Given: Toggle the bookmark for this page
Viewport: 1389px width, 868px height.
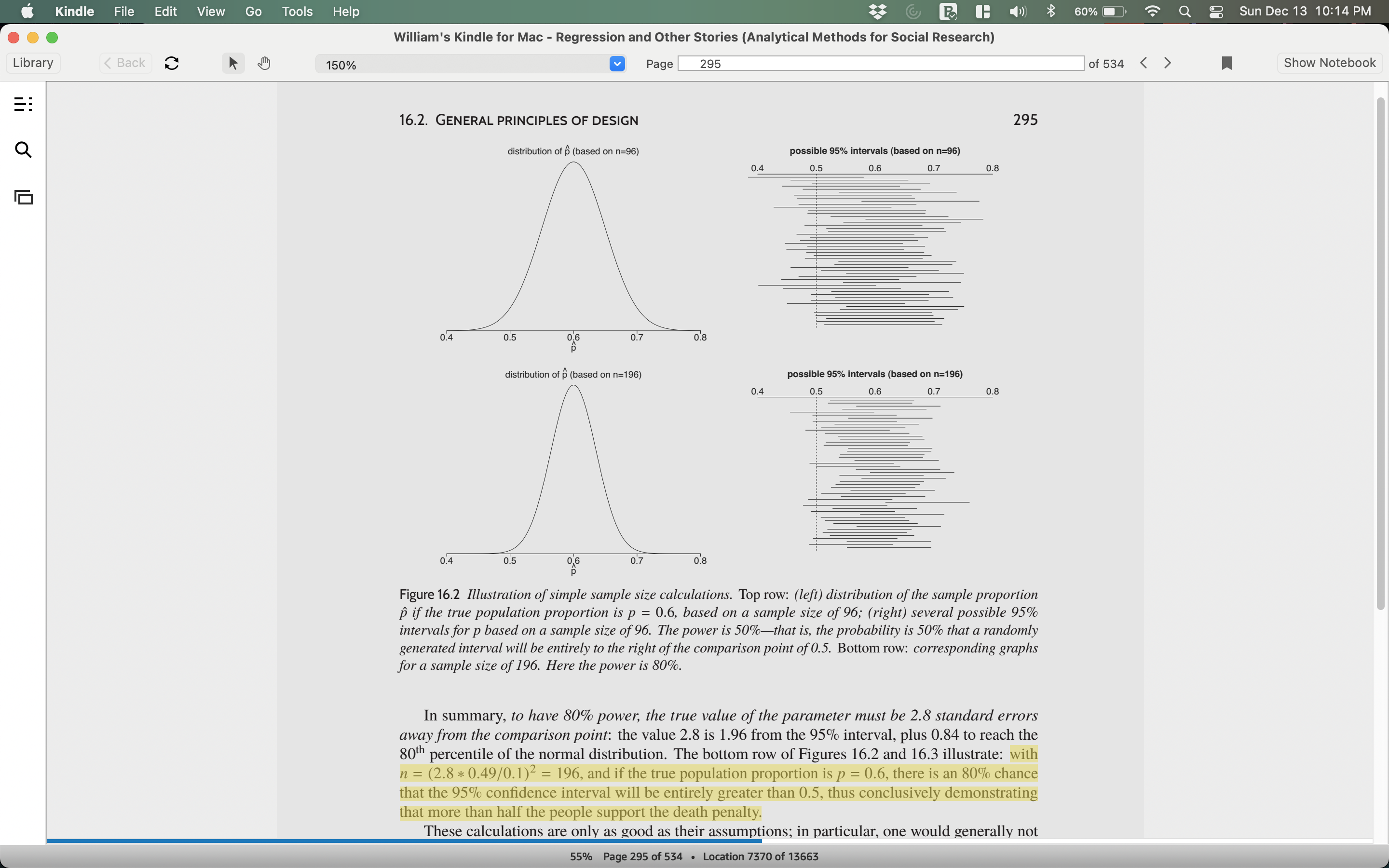Looking at the screenshot, I should (x=1226, y=63).
